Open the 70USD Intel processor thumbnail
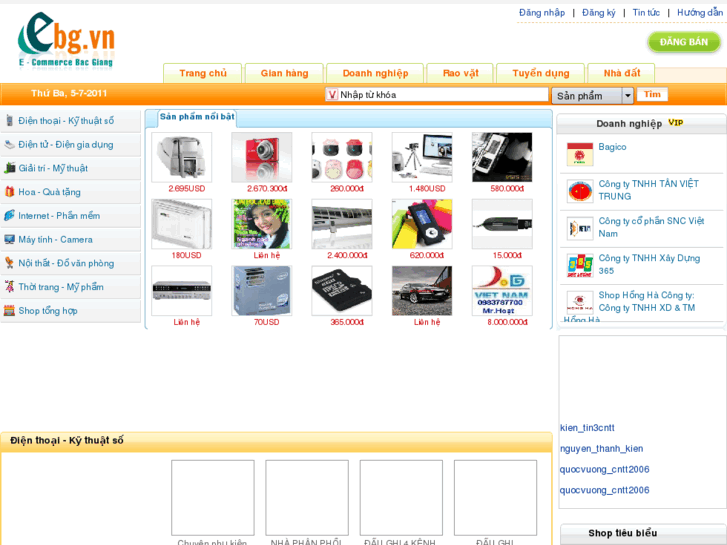Screen dimensions: 727x545 tap(261, 291)
